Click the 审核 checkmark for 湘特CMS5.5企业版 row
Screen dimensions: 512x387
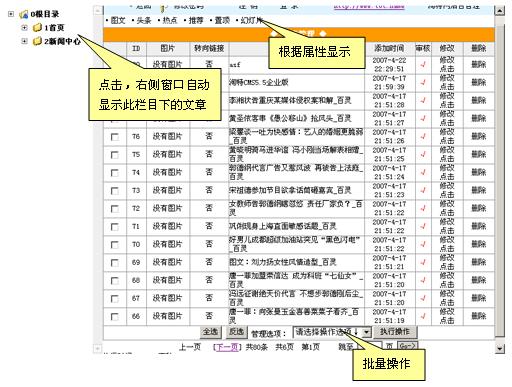[x=423, y=82]
